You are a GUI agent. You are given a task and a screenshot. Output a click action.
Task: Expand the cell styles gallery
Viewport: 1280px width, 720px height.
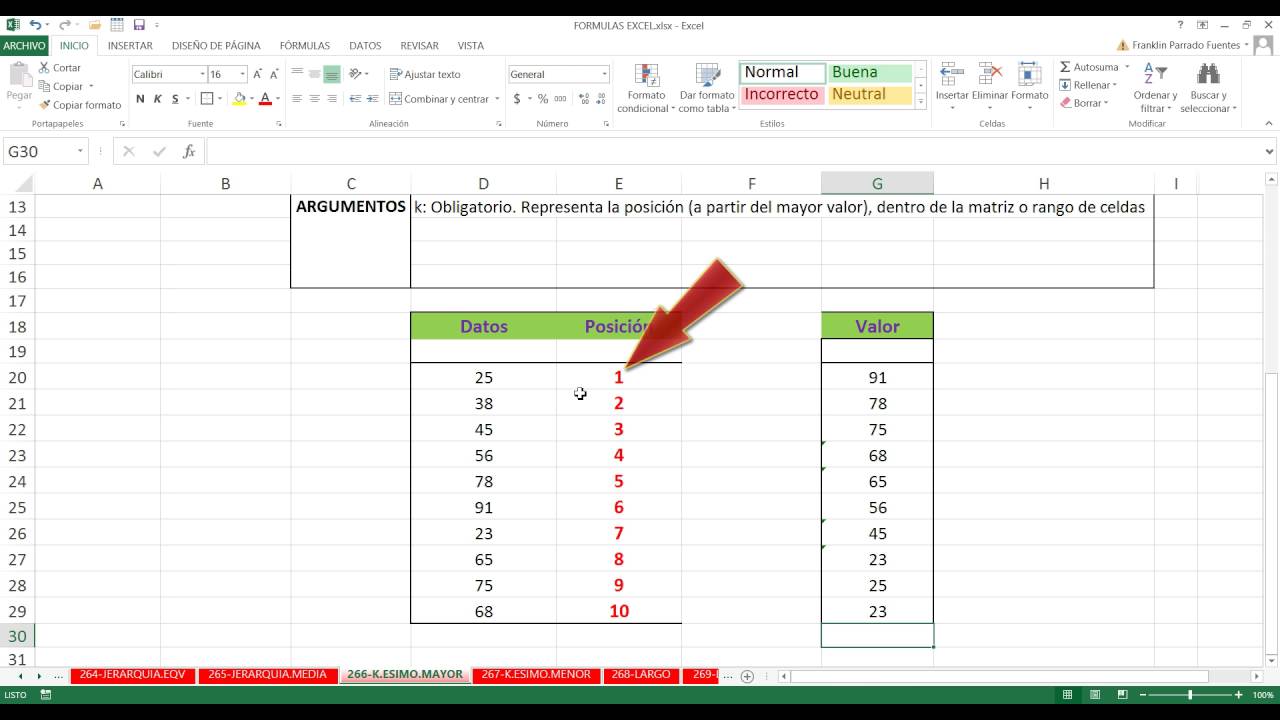[921, 102]
